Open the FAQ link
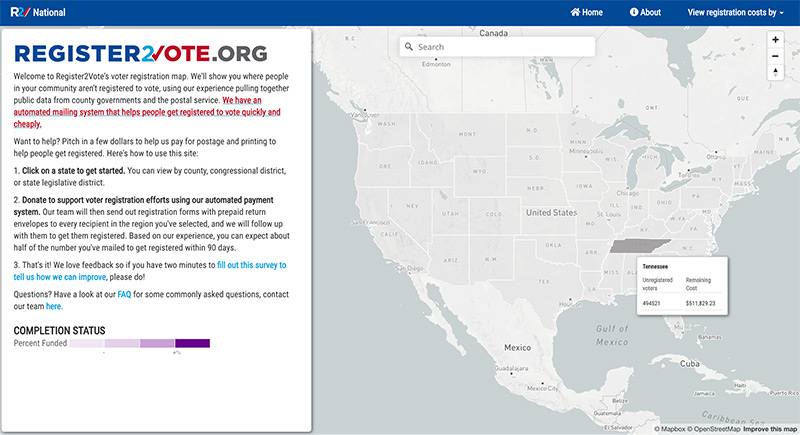This screenshot has height=435, width=800. [x=124, y=295]
